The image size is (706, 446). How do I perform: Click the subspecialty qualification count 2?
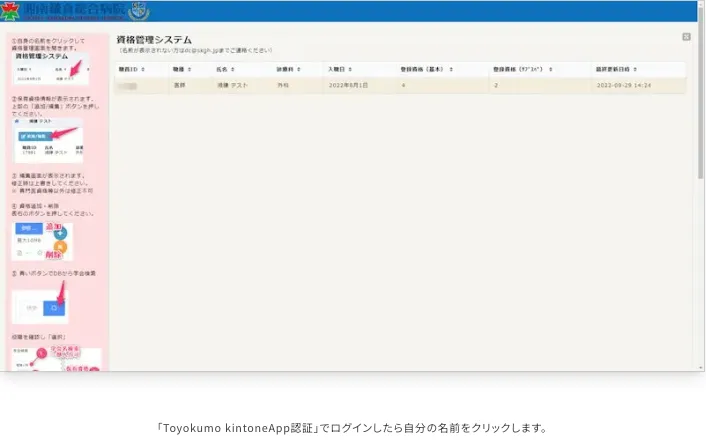(496, 85)
